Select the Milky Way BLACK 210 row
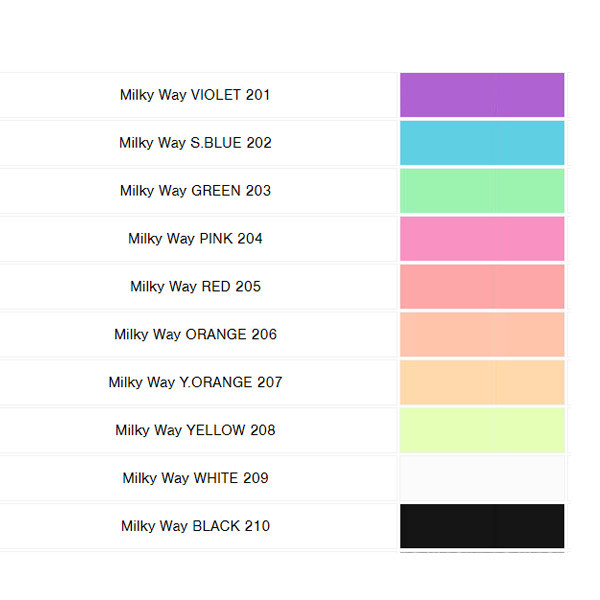Viewport: 600px width, 600px height. pos(195,526)
